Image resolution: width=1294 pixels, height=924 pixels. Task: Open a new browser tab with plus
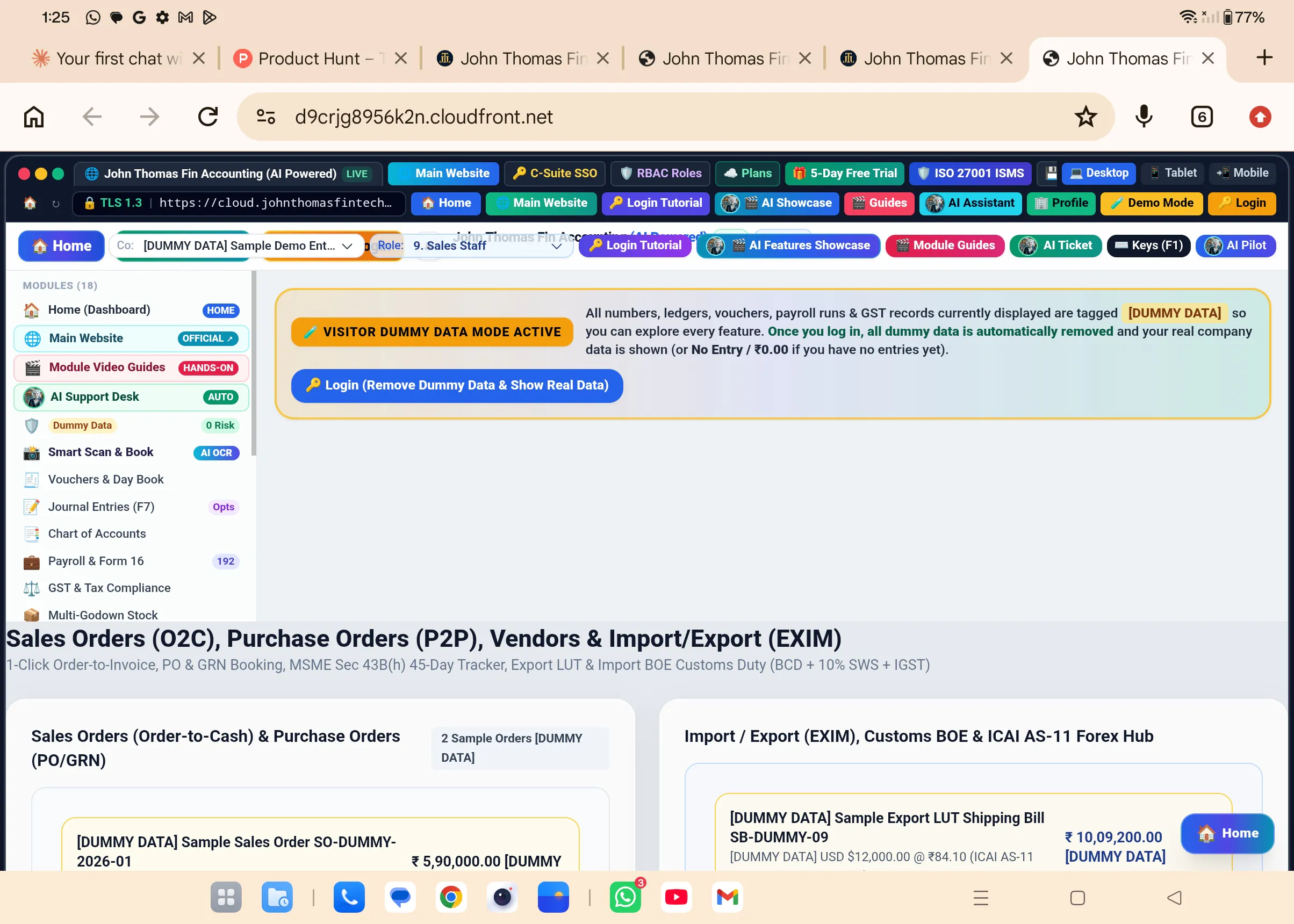point(1264,57)
